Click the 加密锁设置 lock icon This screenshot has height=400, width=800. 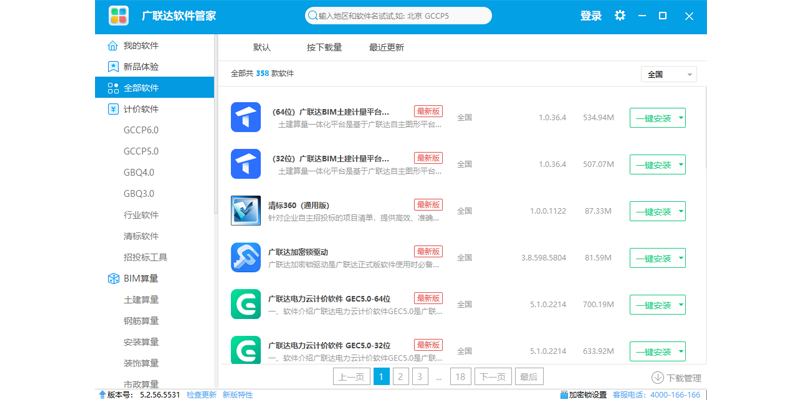(564, 395)
